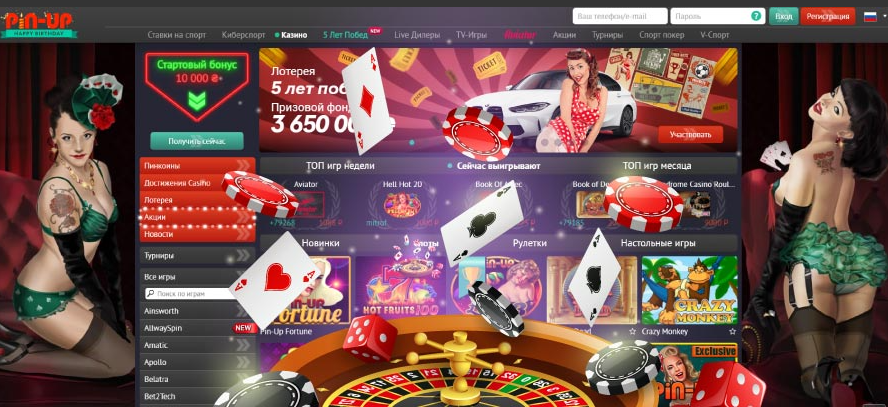Click the Получить сейчас button
The width and height of the screenshot is (888, 407).
(197, 141)
